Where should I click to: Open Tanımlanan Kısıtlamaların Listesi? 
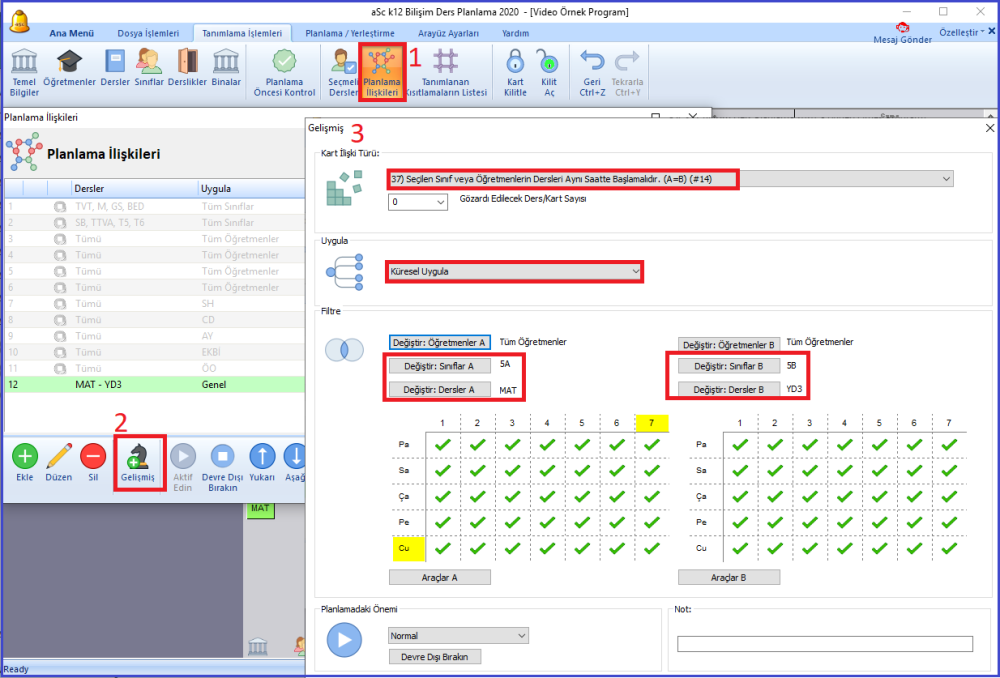click(446, 72)
